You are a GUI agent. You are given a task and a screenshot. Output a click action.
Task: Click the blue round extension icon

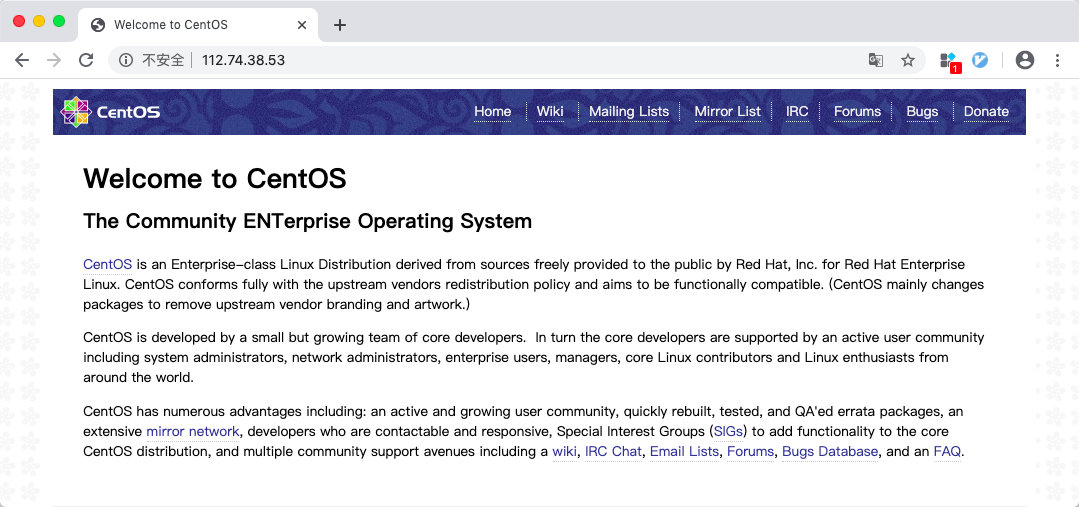(x=980, y=61)
